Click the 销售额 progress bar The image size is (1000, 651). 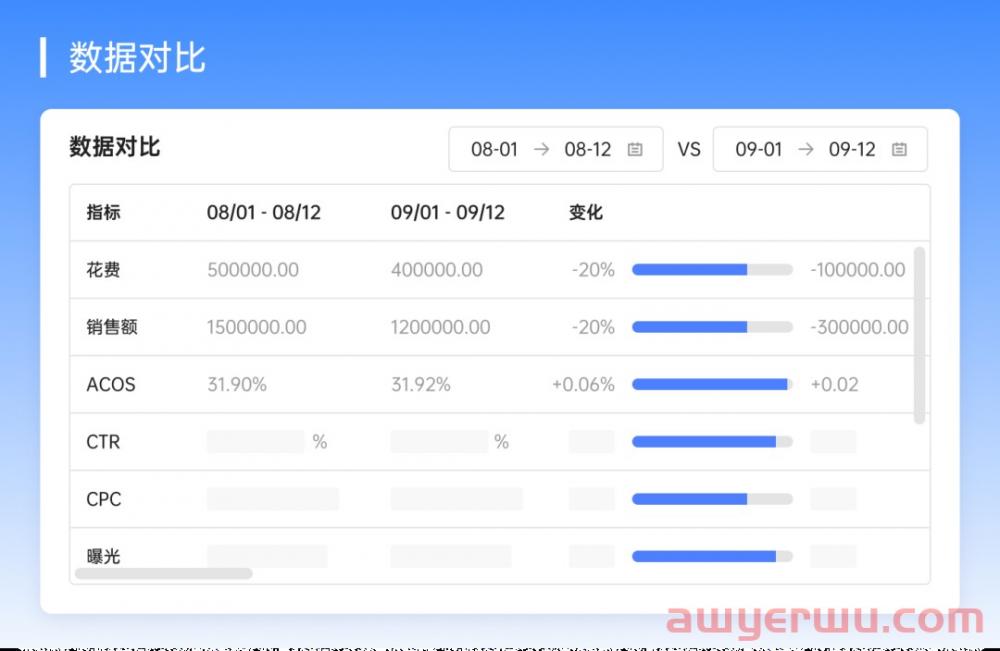coord(712,327)
